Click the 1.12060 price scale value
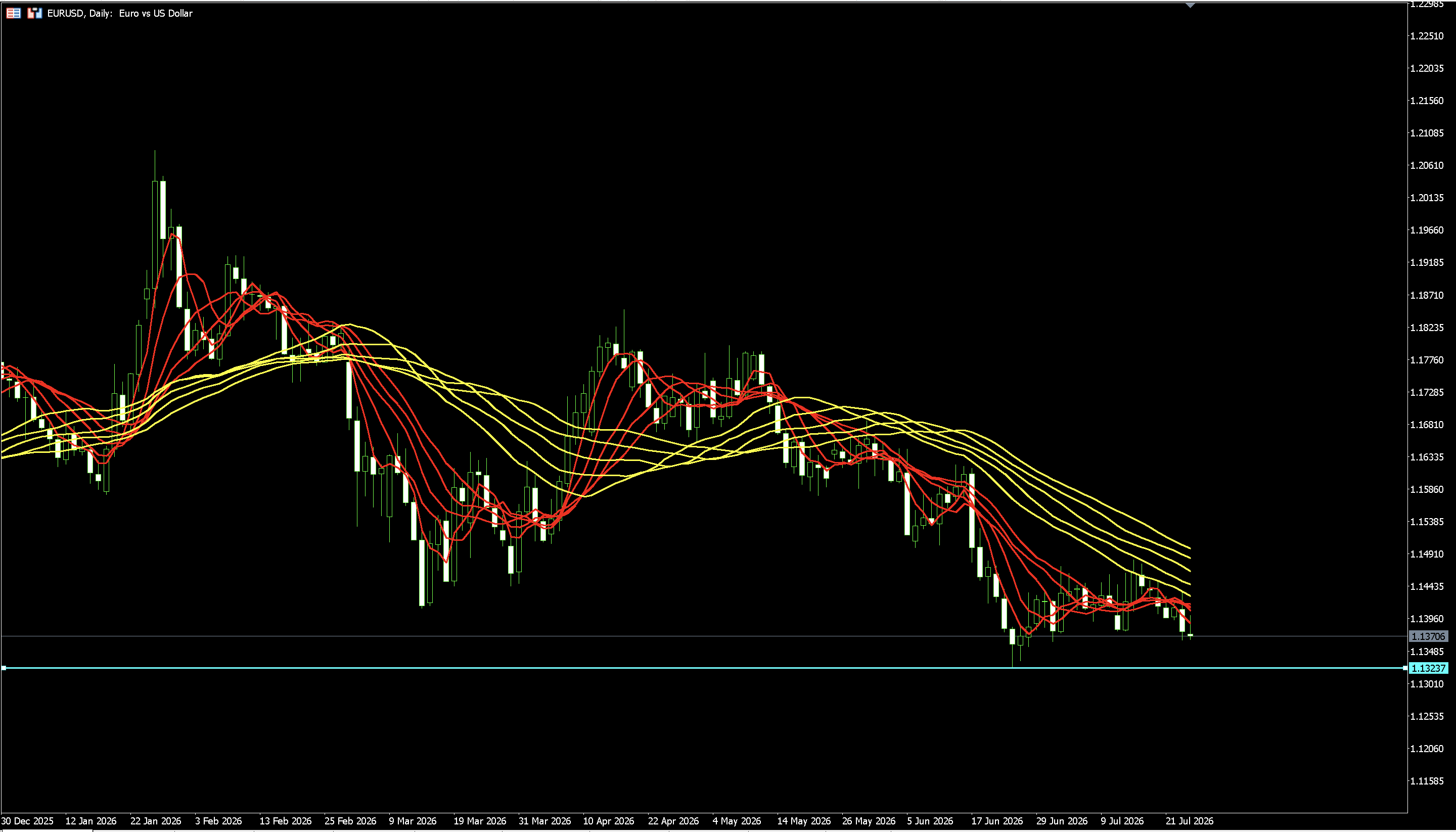 point(1427,749)
